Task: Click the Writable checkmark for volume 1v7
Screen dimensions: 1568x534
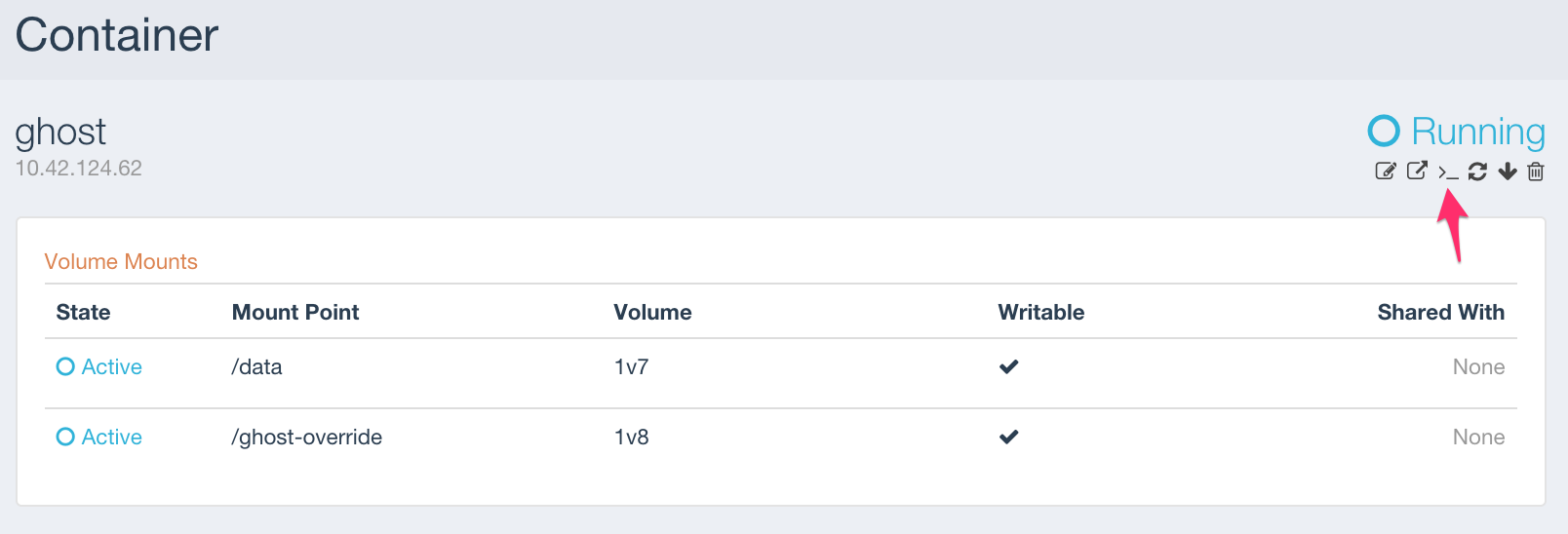Action: [1009, 366]
